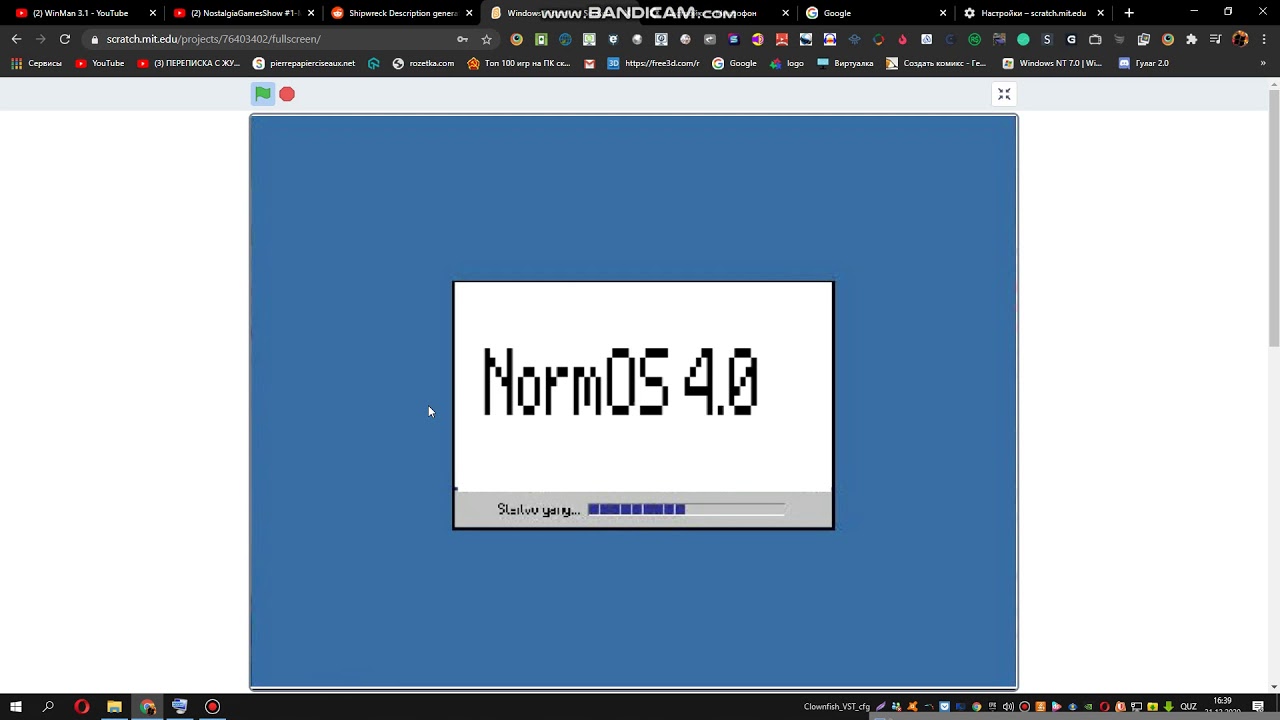
Task: Open the Bandicam recorder taskbar icon
Action: [x=212, y=707]
